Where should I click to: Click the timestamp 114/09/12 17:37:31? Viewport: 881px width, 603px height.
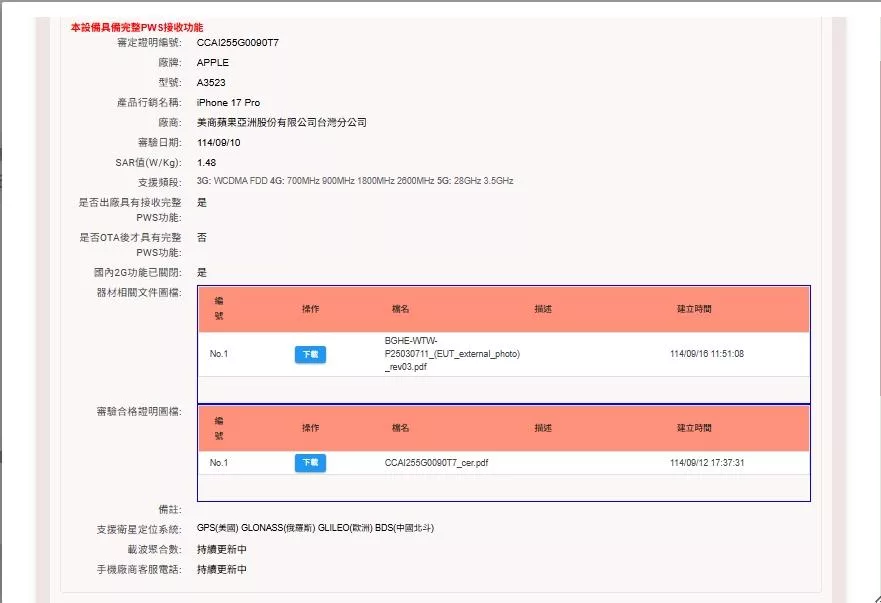coord(707,463)
